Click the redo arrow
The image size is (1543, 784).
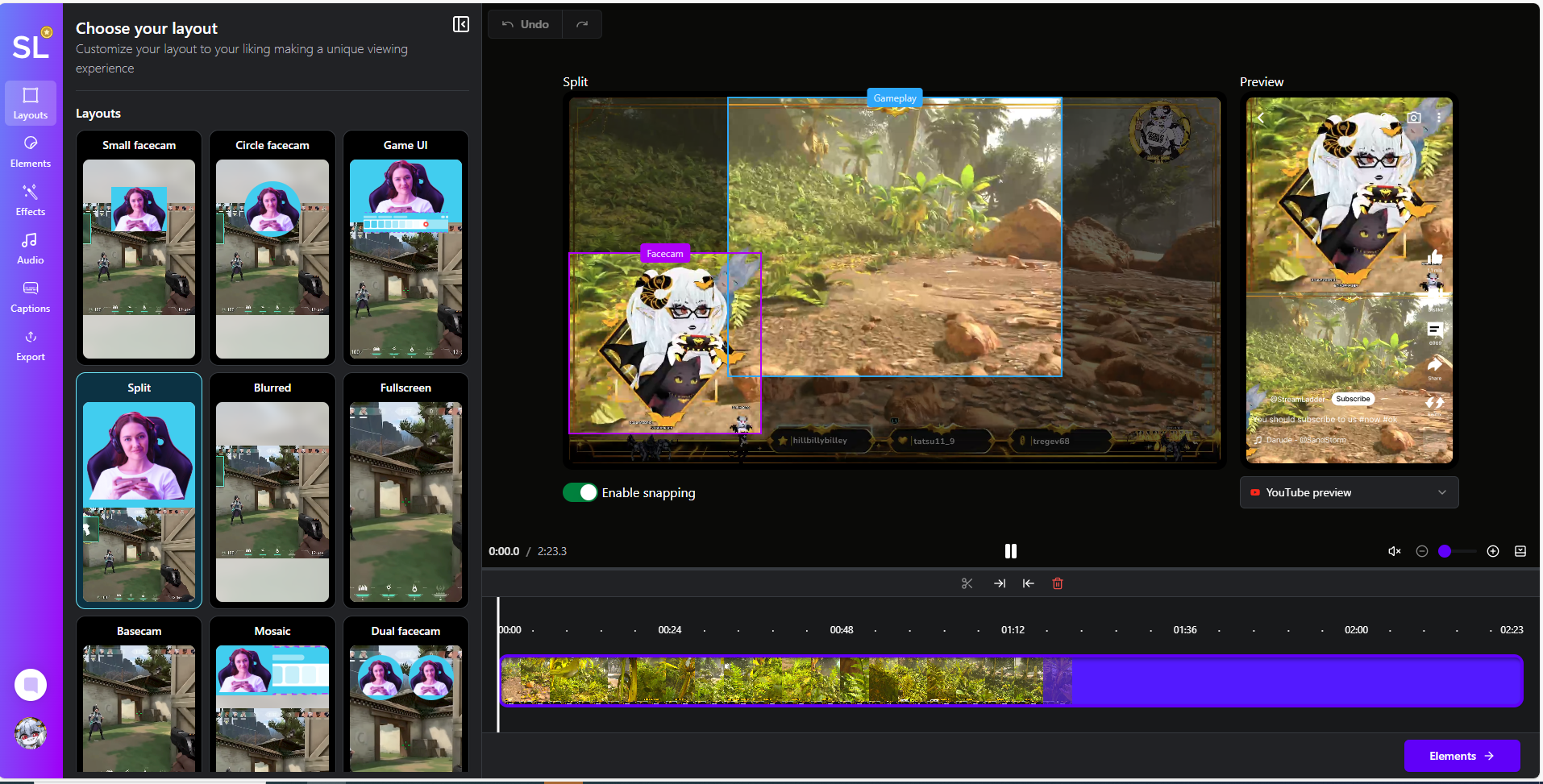click(582, 24)
